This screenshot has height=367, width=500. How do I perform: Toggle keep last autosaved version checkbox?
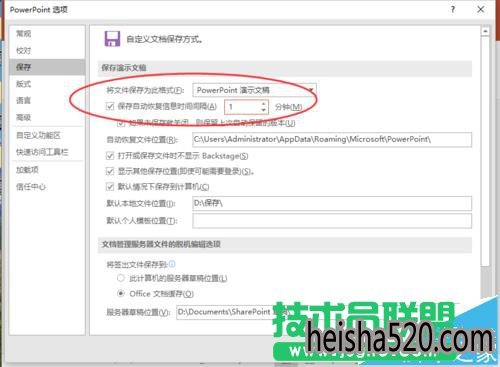[x=121, y=123]
